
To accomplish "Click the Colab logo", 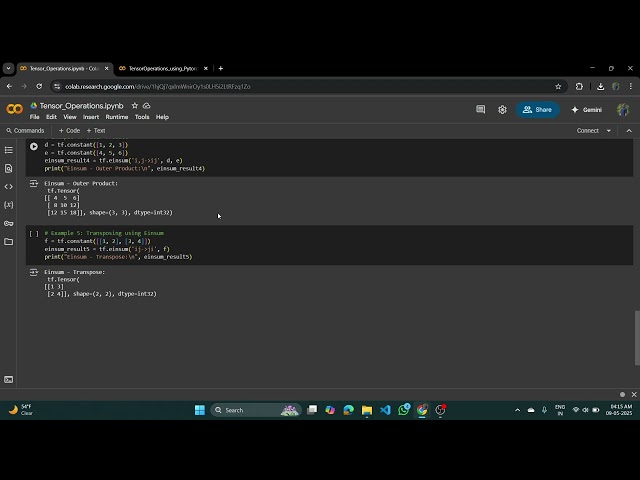I will point(15,109).
